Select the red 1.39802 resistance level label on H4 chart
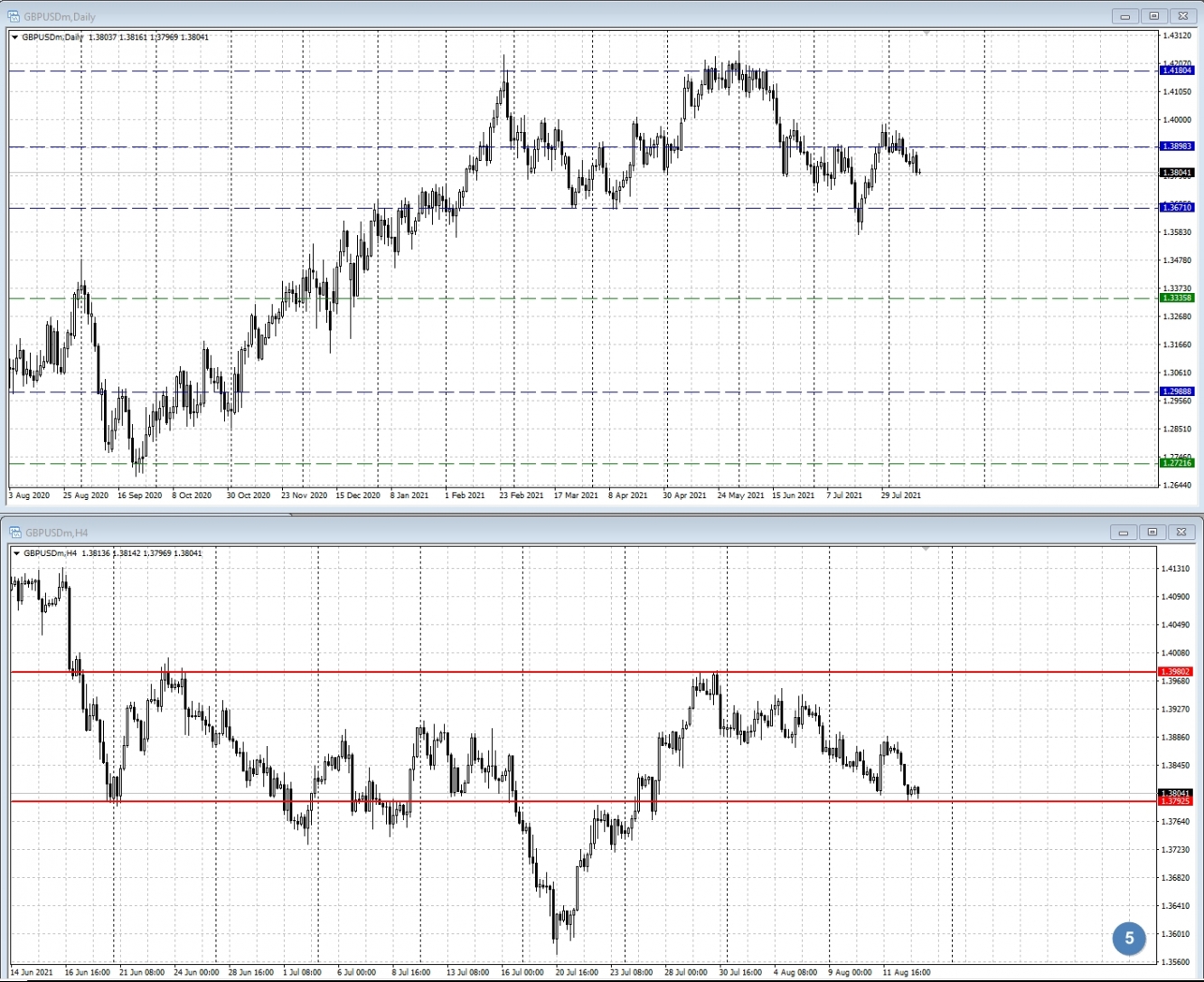This screenshot has width=1204, height=982. coord(1176,672)
